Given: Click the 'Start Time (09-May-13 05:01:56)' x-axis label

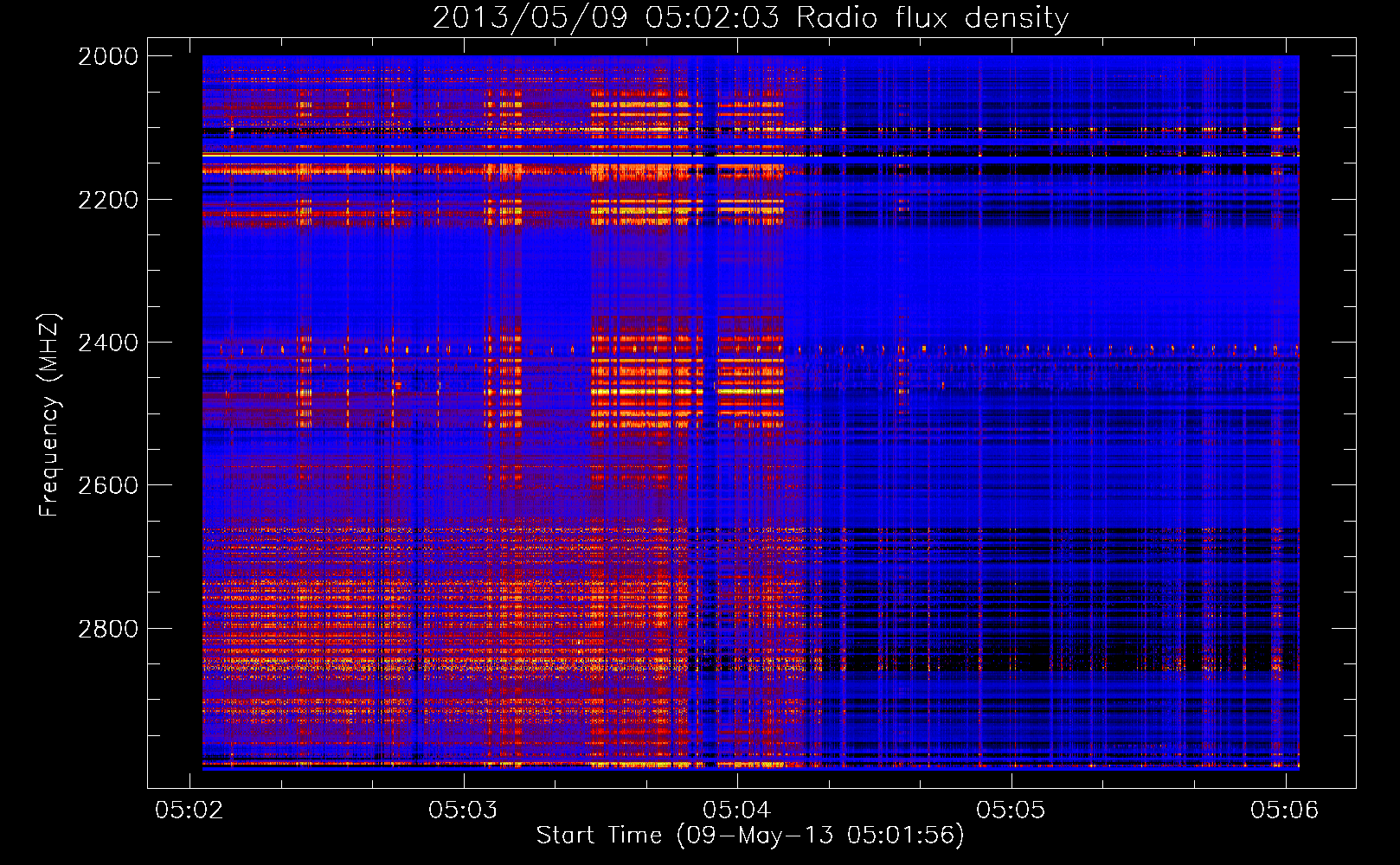Looking at the screenshot, I should pyautogui.click(x=749, y=835).
